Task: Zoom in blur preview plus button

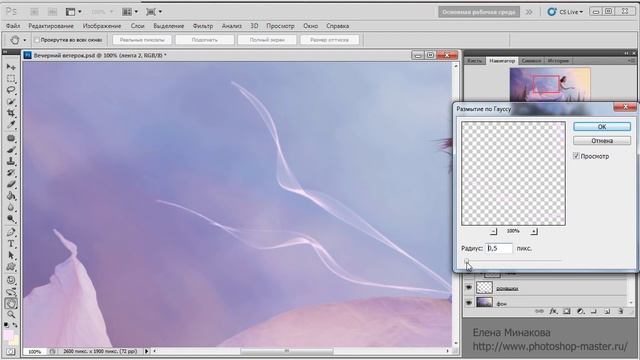Action: pyautogui.click(x=534, y=231)
